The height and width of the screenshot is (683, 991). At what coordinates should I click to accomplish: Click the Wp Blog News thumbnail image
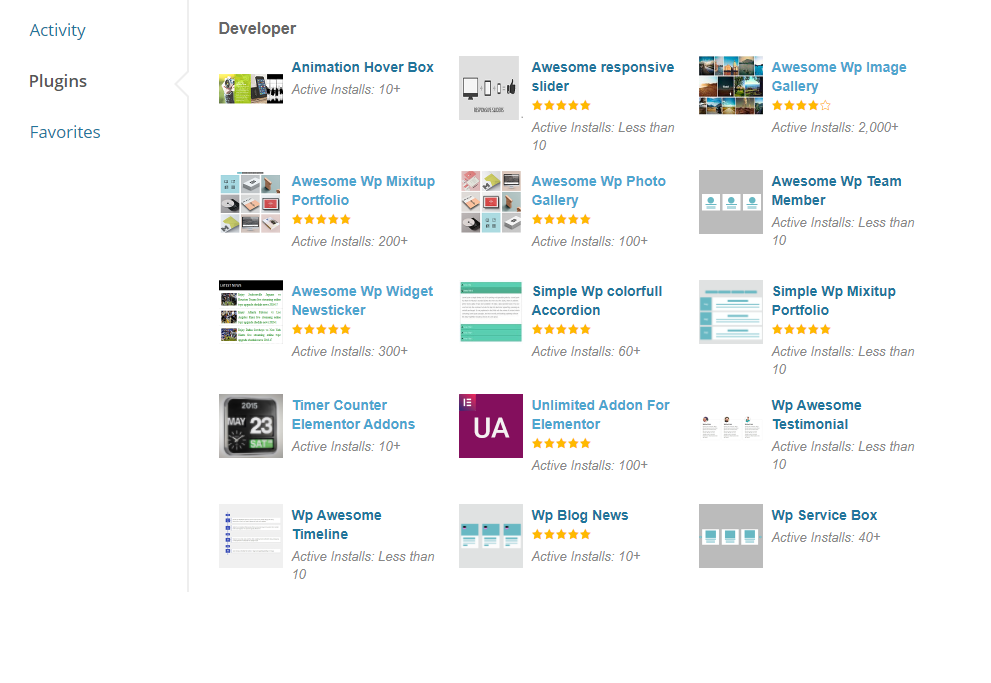[x=490, y=536]
